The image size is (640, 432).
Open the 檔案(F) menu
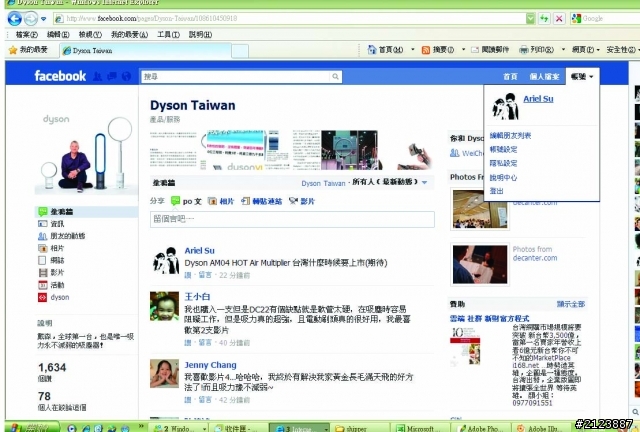[27, 35]
